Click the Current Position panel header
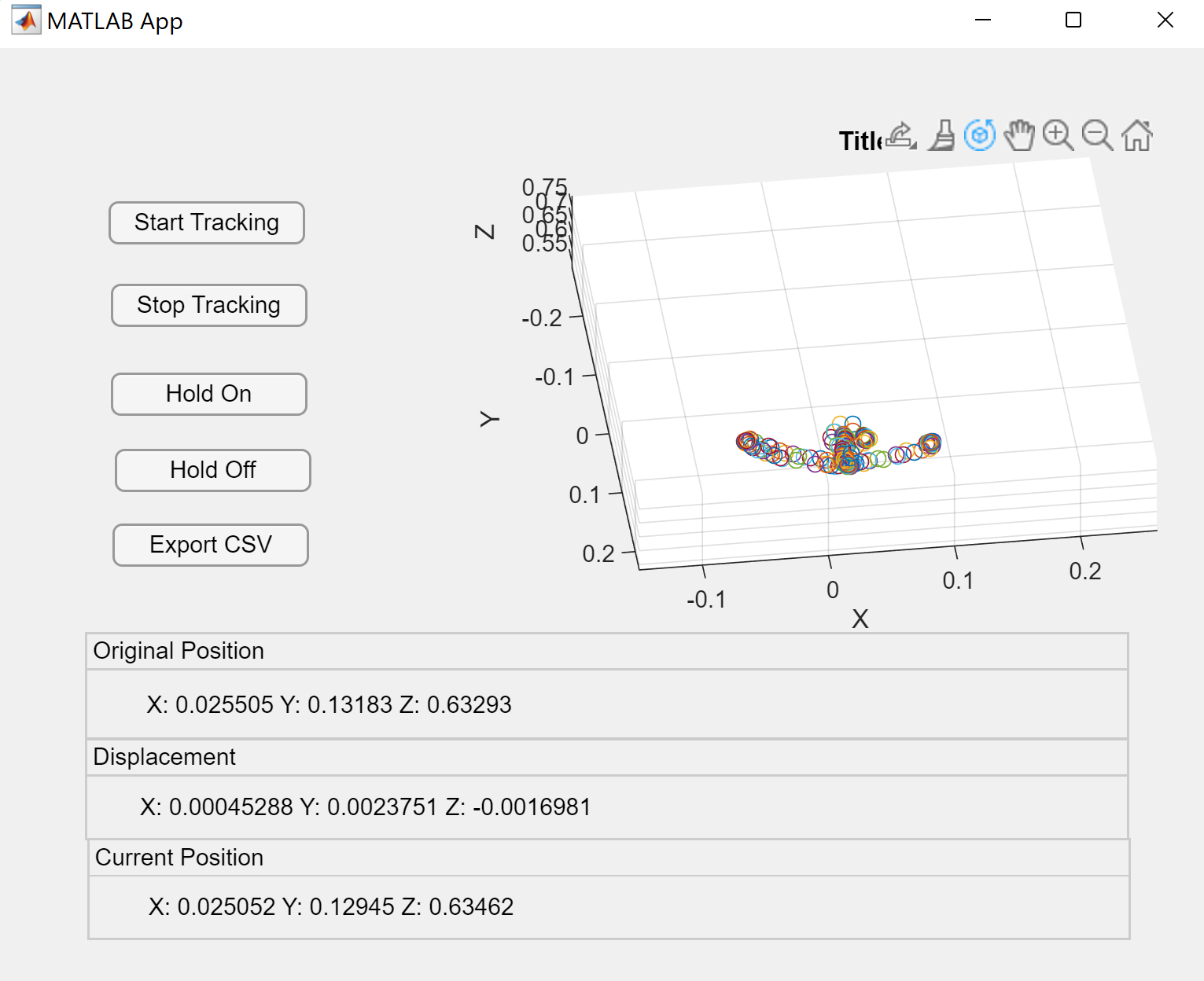 click(x=609, y=858)
